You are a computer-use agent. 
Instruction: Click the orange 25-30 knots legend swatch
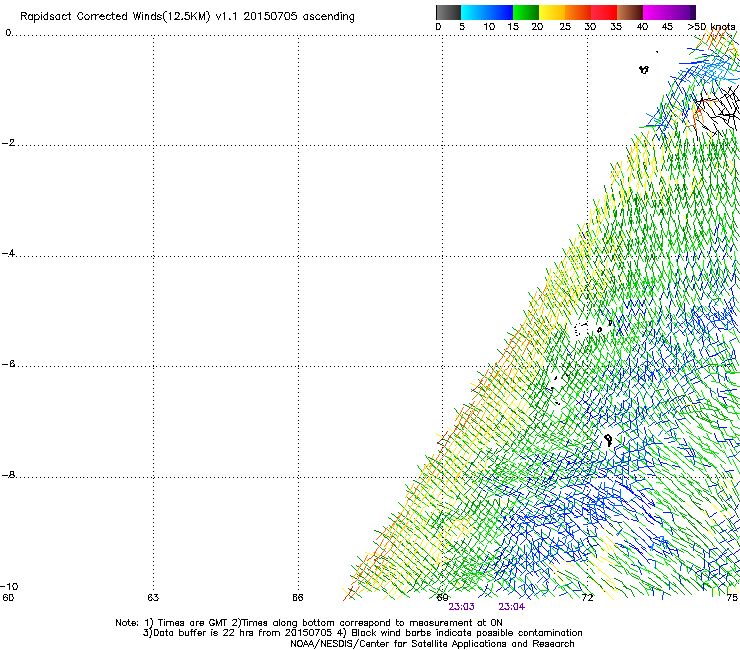(578, 12)
